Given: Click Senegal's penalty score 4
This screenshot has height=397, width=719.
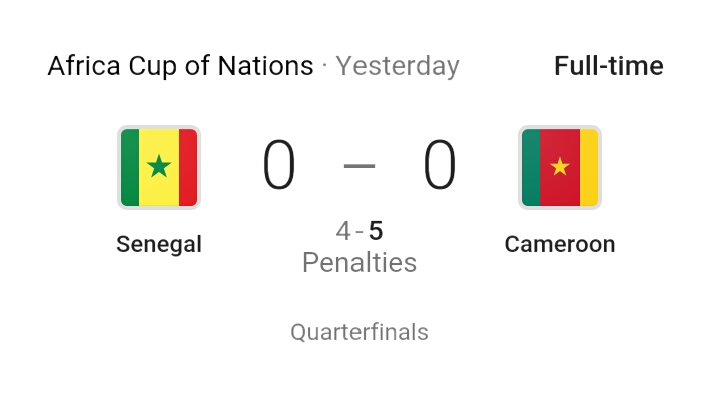Looking at the screenshot, I should (343, 231).
